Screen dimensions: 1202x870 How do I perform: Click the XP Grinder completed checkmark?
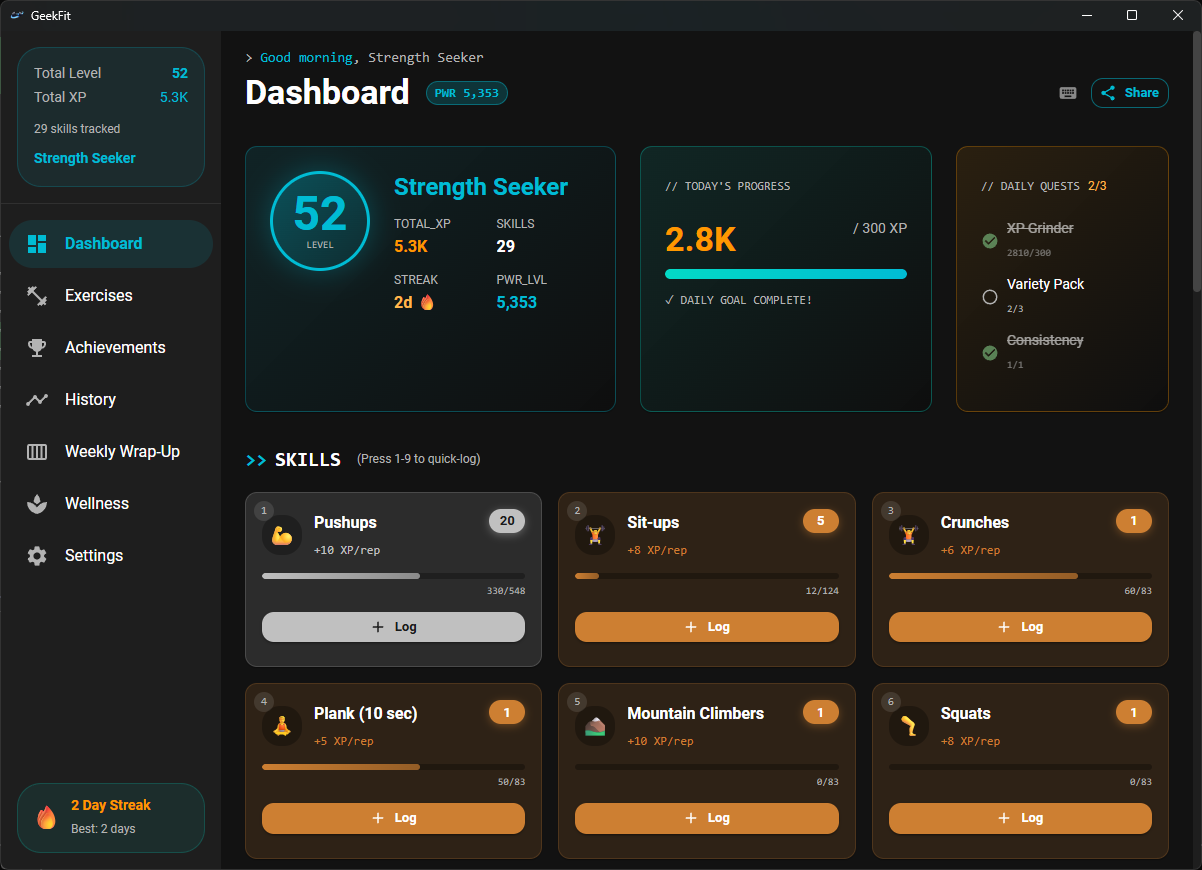click(x=990, y=241)
